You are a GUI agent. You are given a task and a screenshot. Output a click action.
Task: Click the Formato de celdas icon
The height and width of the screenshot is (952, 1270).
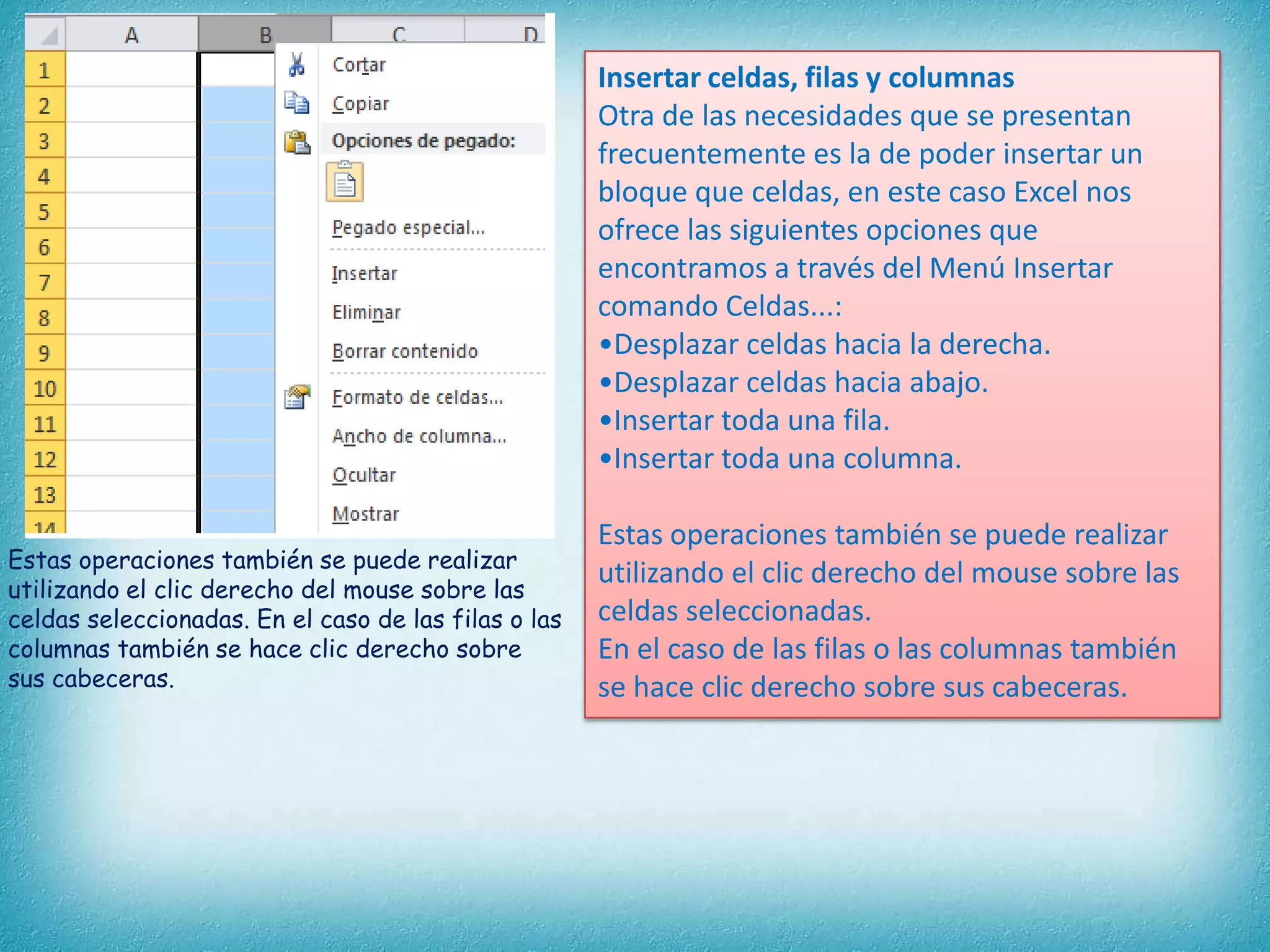[297, 397]
